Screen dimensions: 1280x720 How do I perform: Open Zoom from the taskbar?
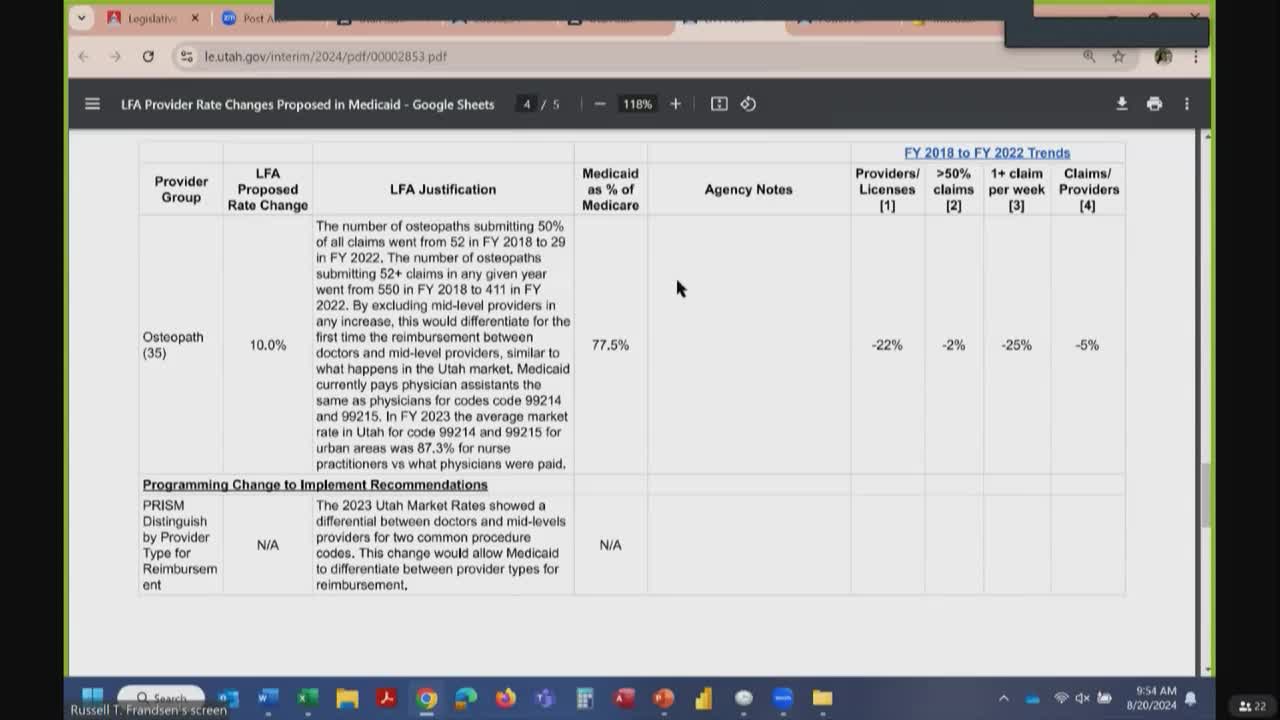pos(783,698)
